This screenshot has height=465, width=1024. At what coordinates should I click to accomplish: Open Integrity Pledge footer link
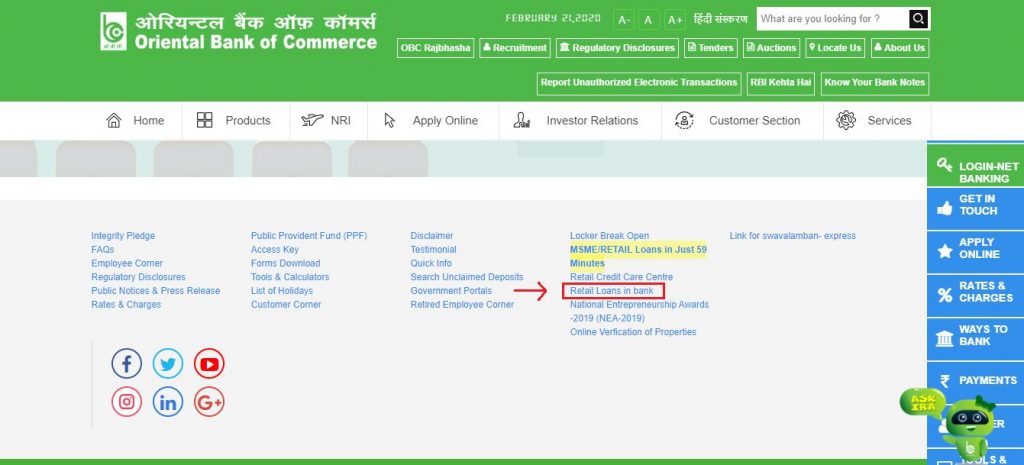(123, 236)
